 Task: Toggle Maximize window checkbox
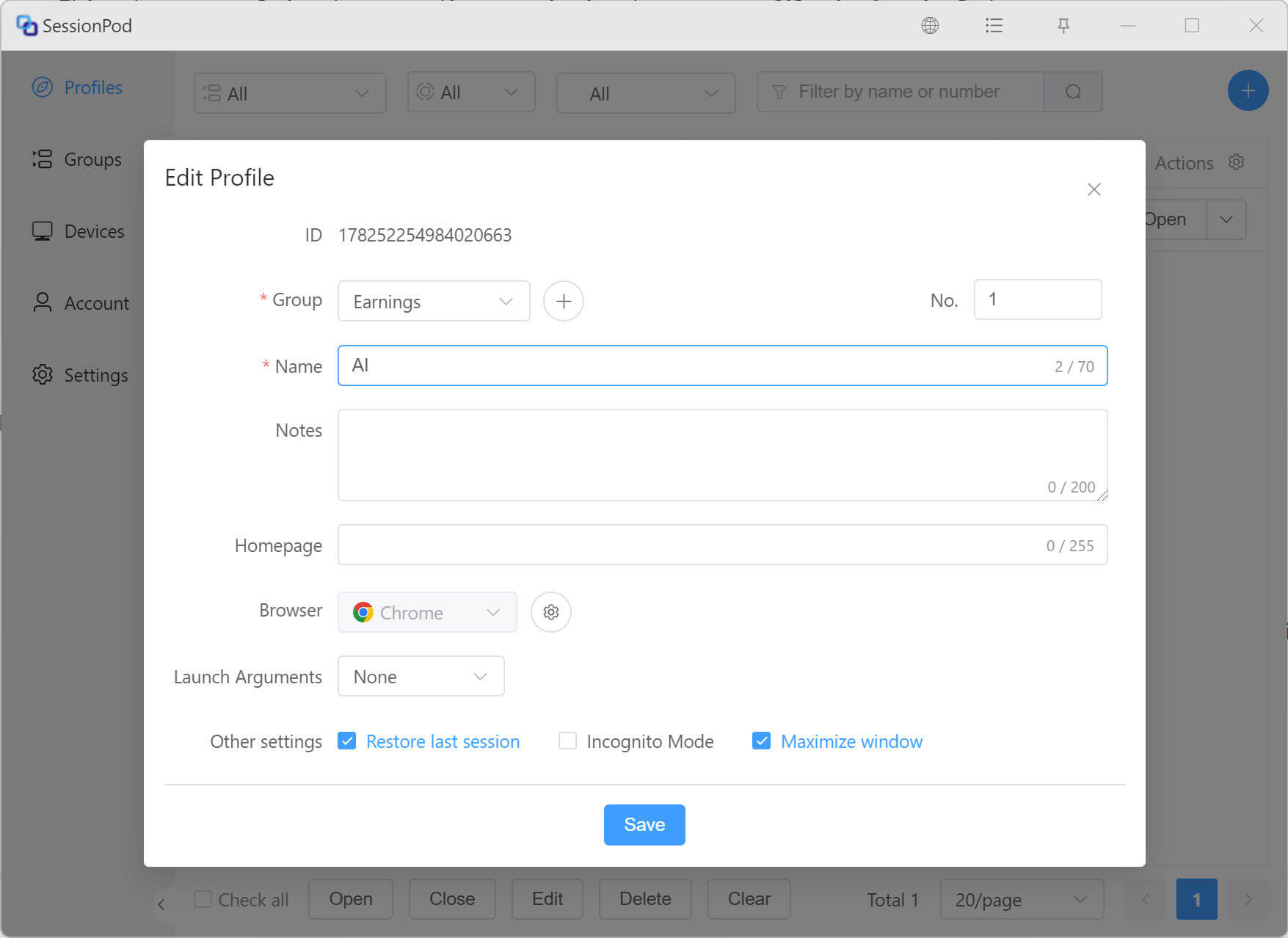(761, 741)
